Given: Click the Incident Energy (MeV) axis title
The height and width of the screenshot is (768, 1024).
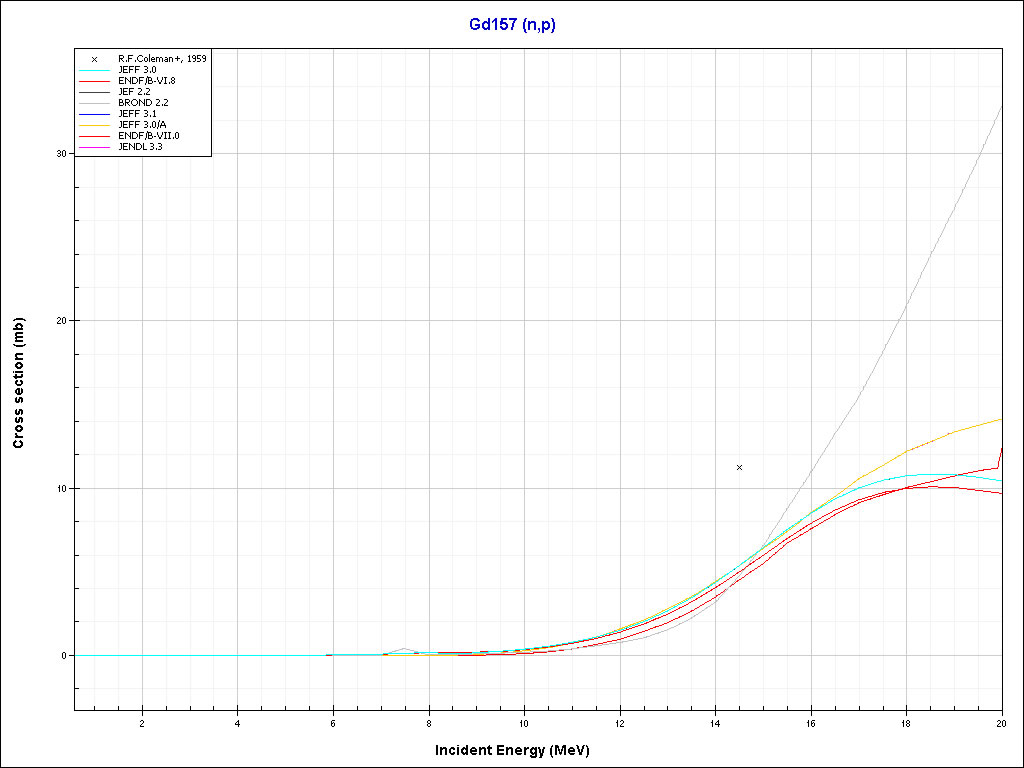Looking at the screenshot, I should (519, 750).
